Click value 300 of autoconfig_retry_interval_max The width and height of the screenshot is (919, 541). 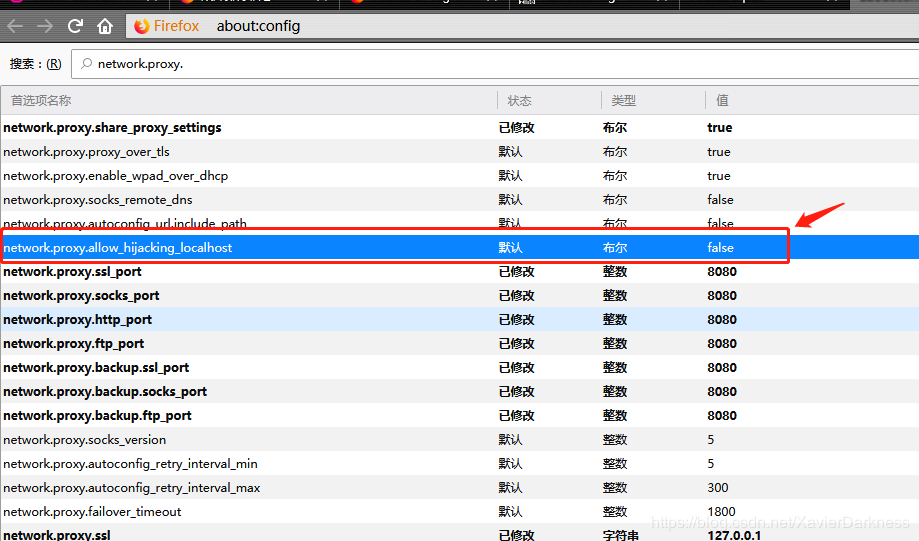tap(718, 488)
